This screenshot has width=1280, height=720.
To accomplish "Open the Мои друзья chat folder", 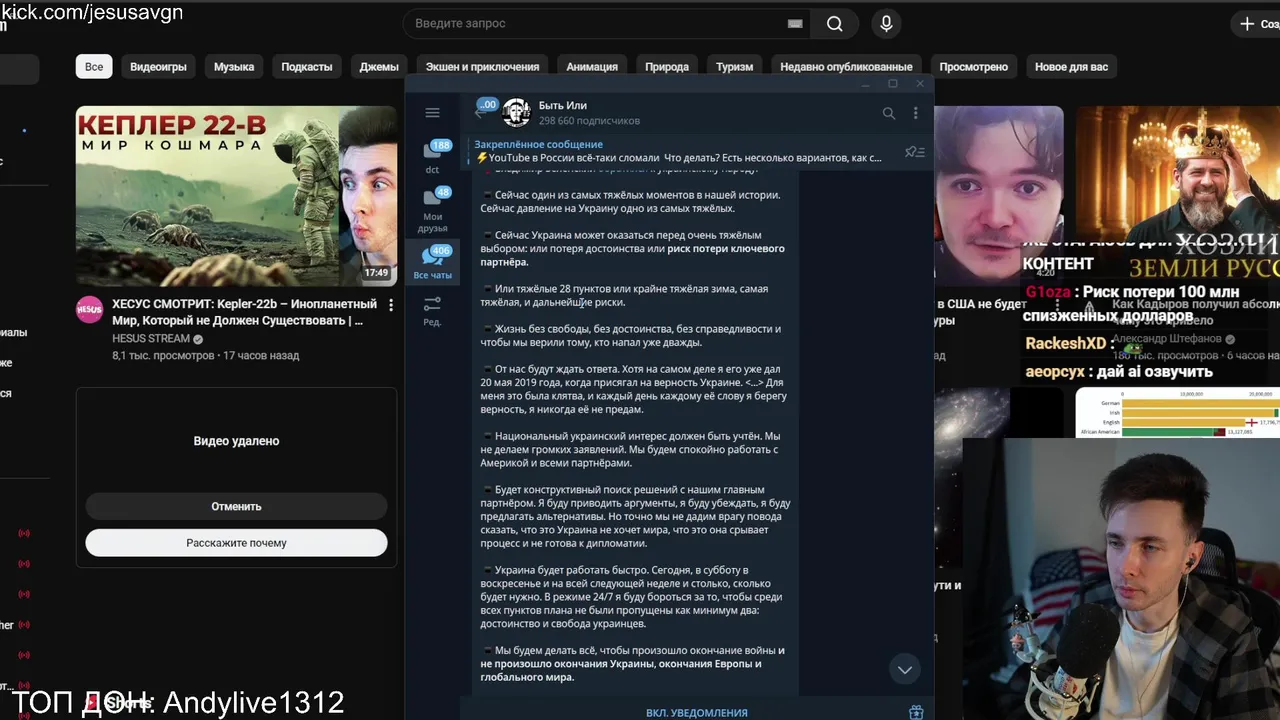I will (x=432, y=210).
